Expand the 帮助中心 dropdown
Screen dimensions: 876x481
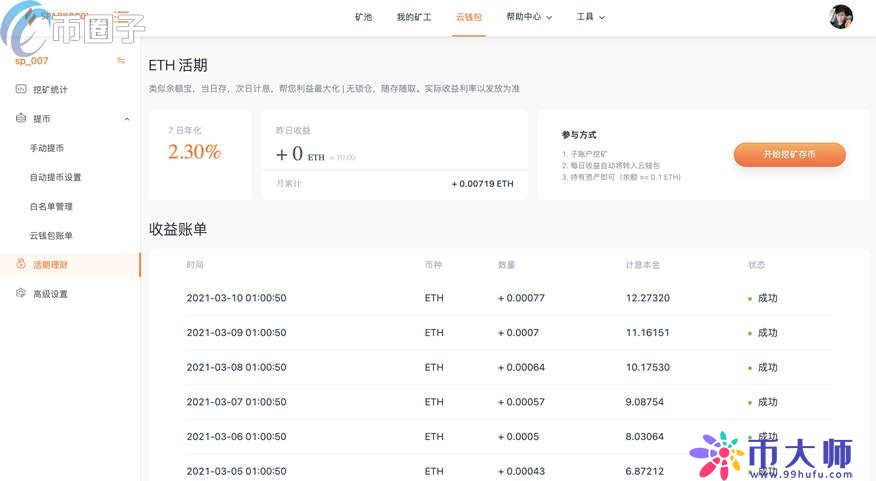coord(529,17)
